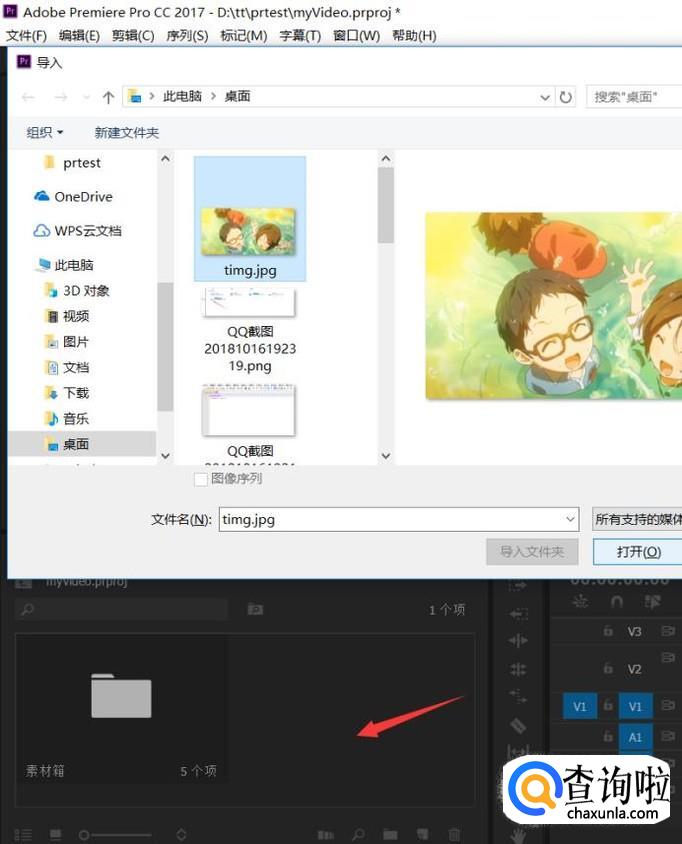Switch project panel to icon view
The image size is (682, 844).
point(56,835)
